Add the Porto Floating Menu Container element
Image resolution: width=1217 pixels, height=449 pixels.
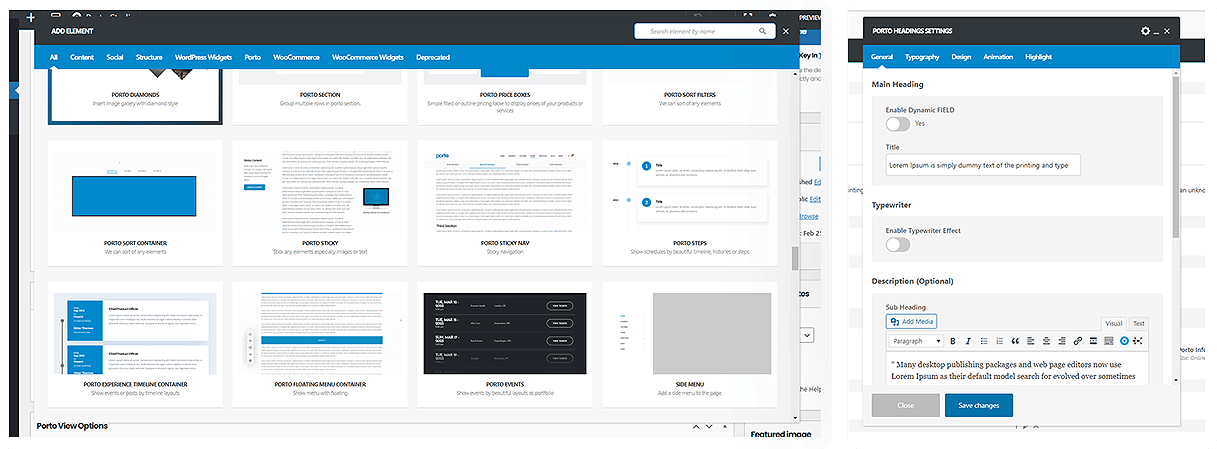(x=320, y=344)
